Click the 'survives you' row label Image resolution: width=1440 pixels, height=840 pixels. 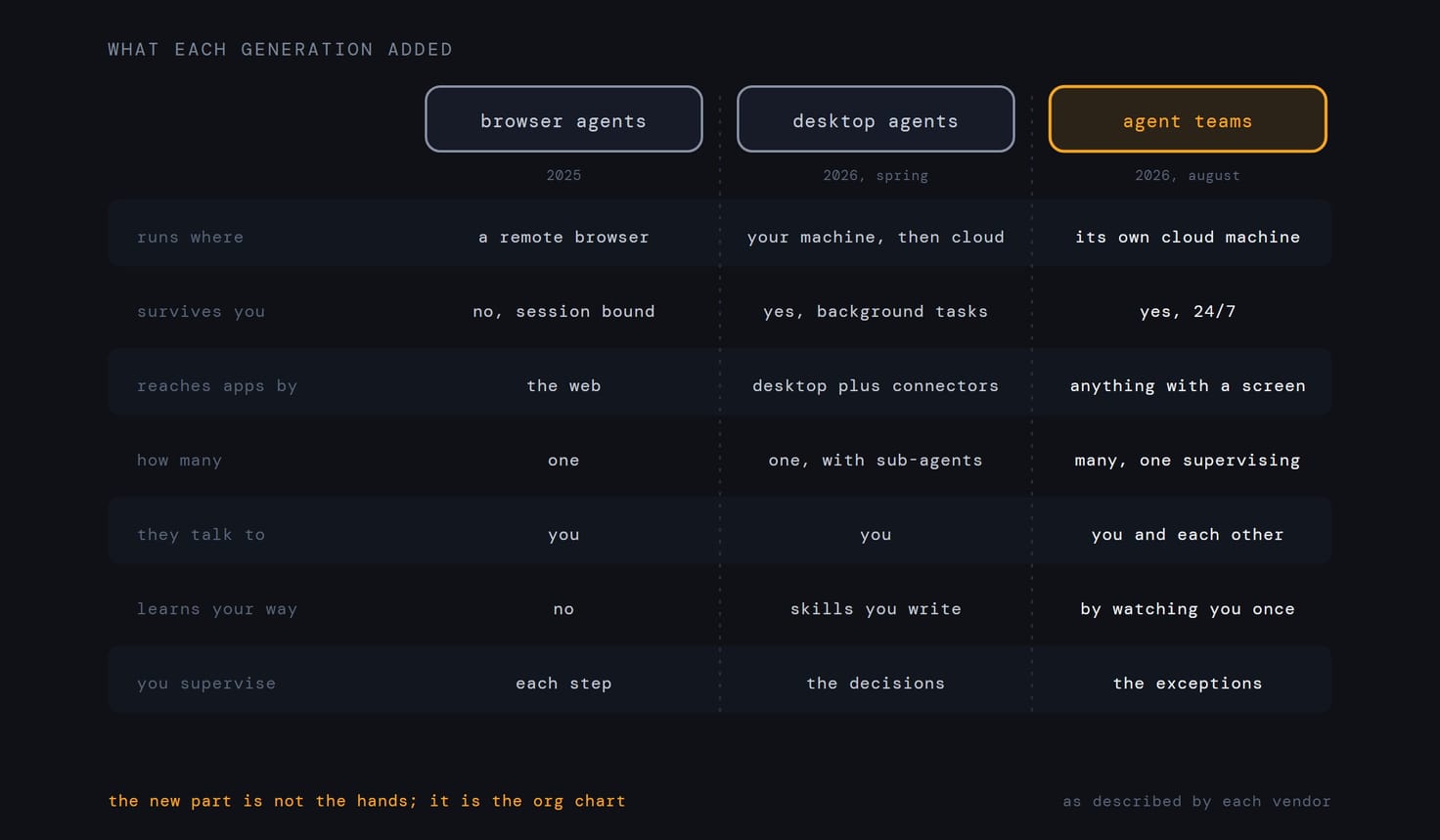(201, 311)
